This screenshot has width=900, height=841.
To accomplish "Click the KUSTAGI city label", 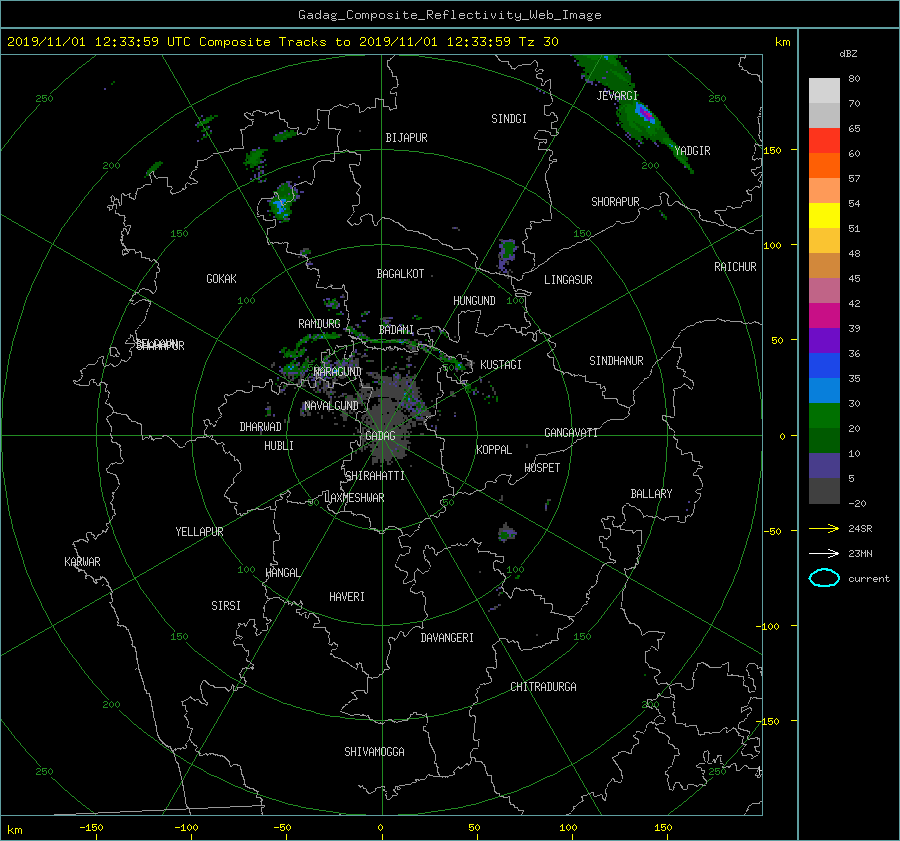I will 501,365.
